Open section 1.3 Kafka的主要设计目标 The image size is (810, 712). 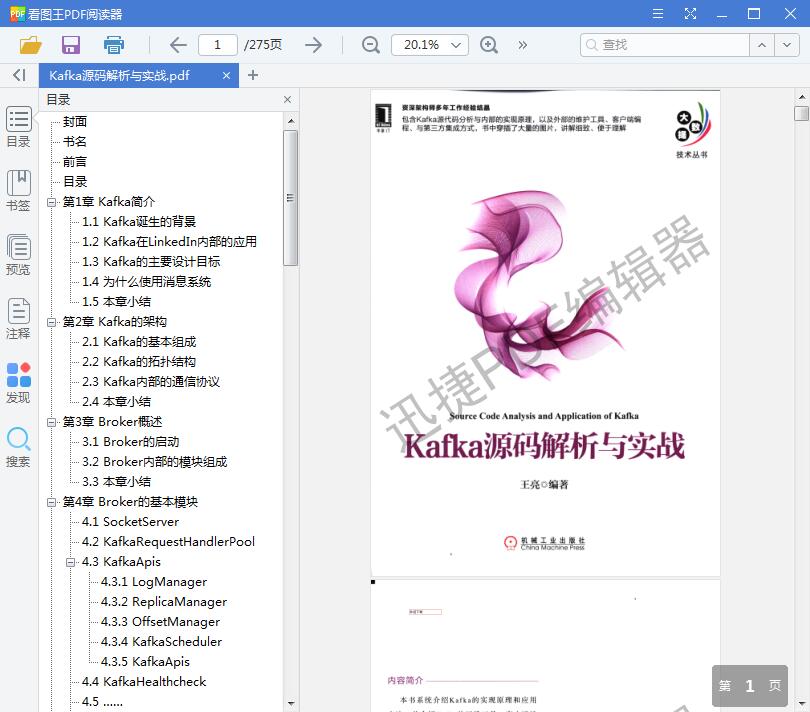(151, 262)
